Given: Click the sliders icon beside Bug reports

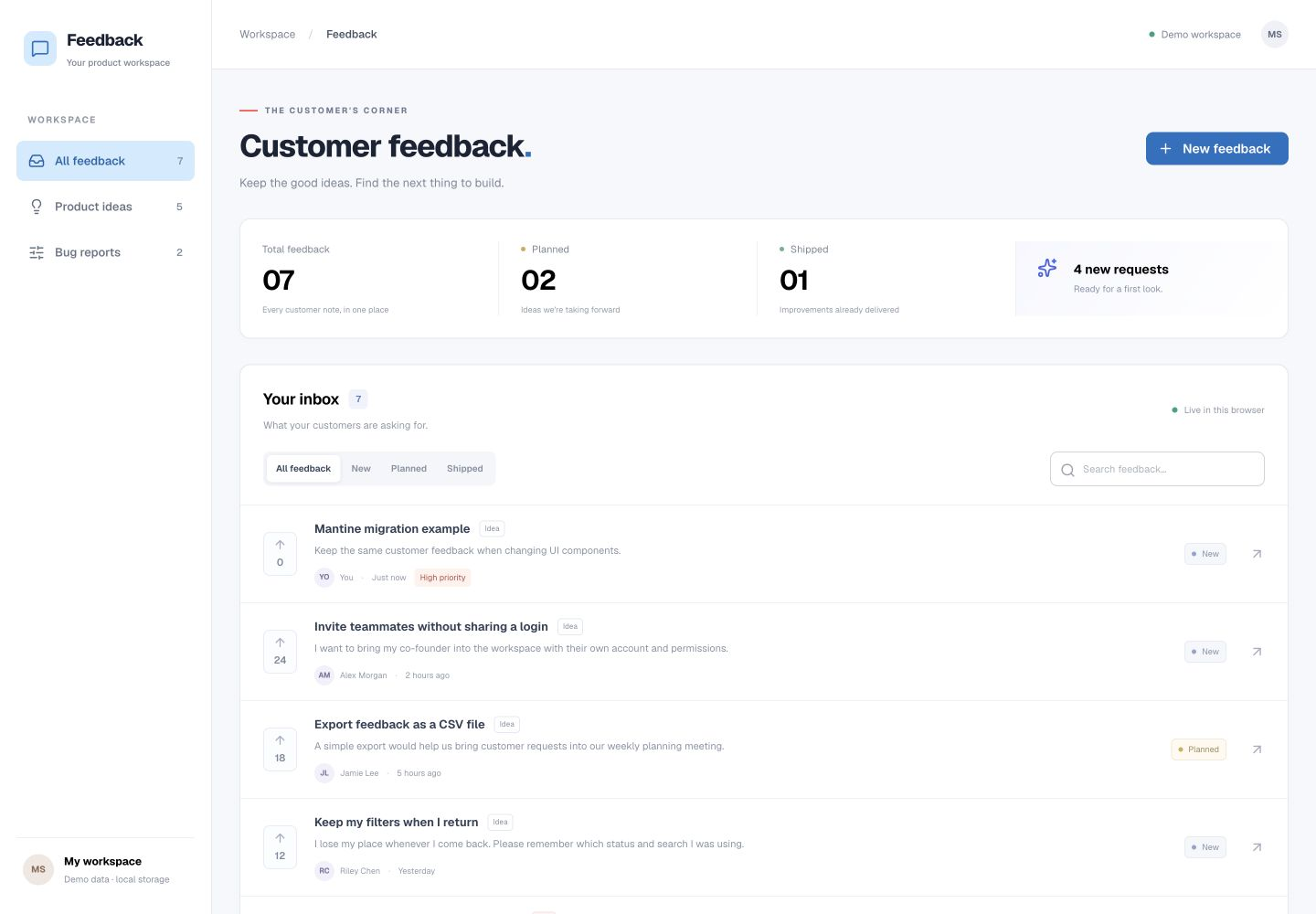Looking at the screenshot, I should 37,252.
